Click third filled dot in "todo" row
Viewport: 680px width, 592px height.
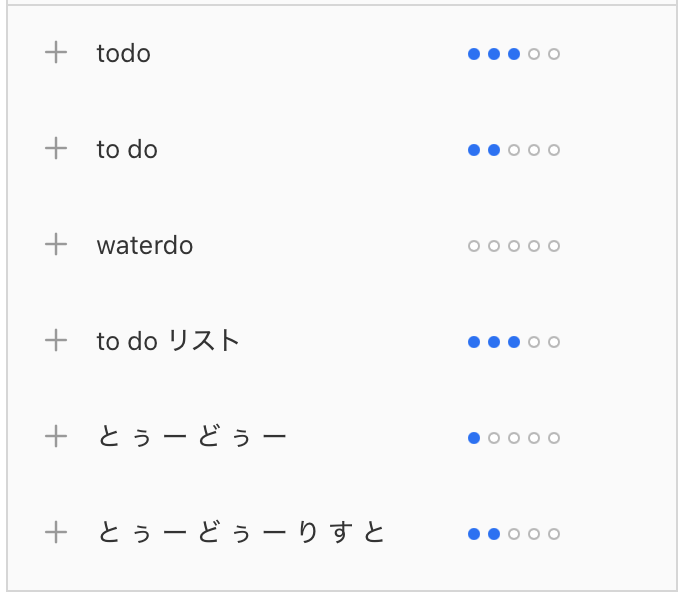pos(514,54)
